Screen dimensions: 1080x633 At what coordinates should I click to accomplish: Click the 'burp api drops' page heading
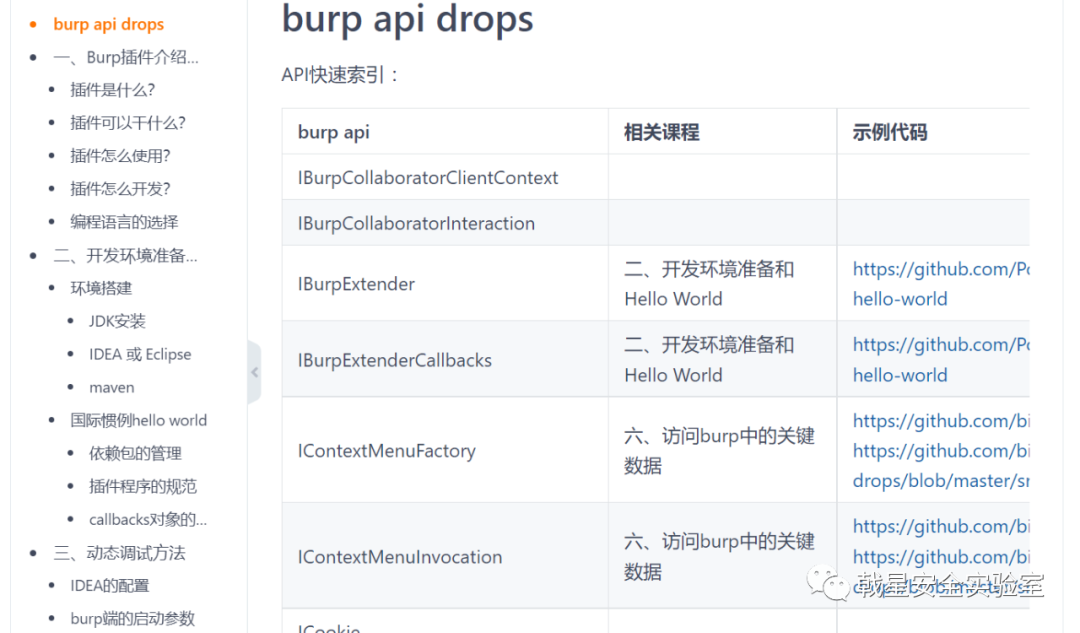(408, 19)
